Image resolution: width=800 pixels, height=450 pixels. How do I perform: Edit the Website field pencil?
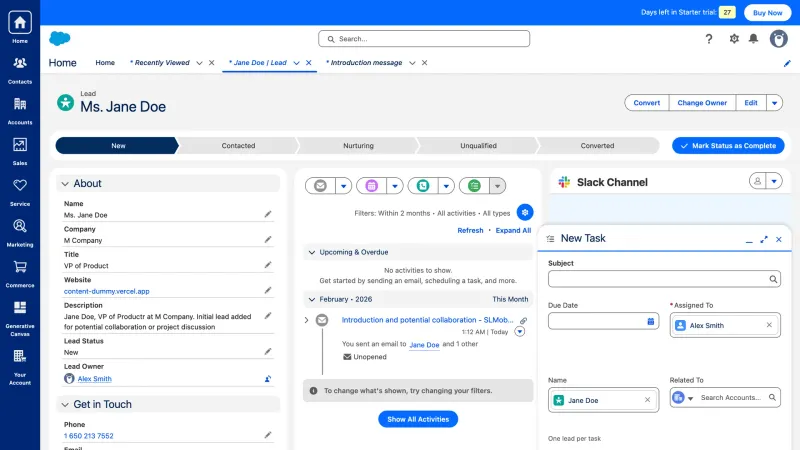pos(268,290)
